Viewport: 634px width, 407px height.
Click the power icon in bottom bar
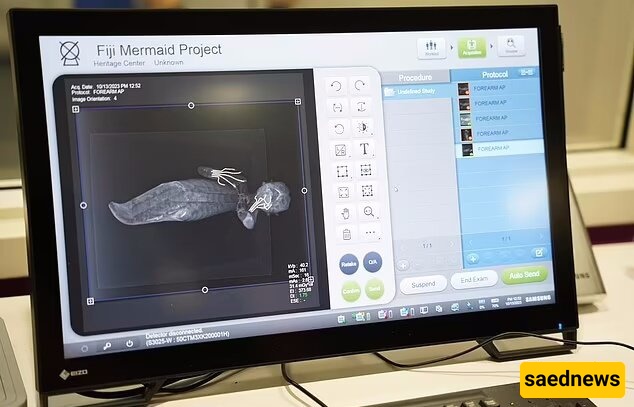click(130, 343)
